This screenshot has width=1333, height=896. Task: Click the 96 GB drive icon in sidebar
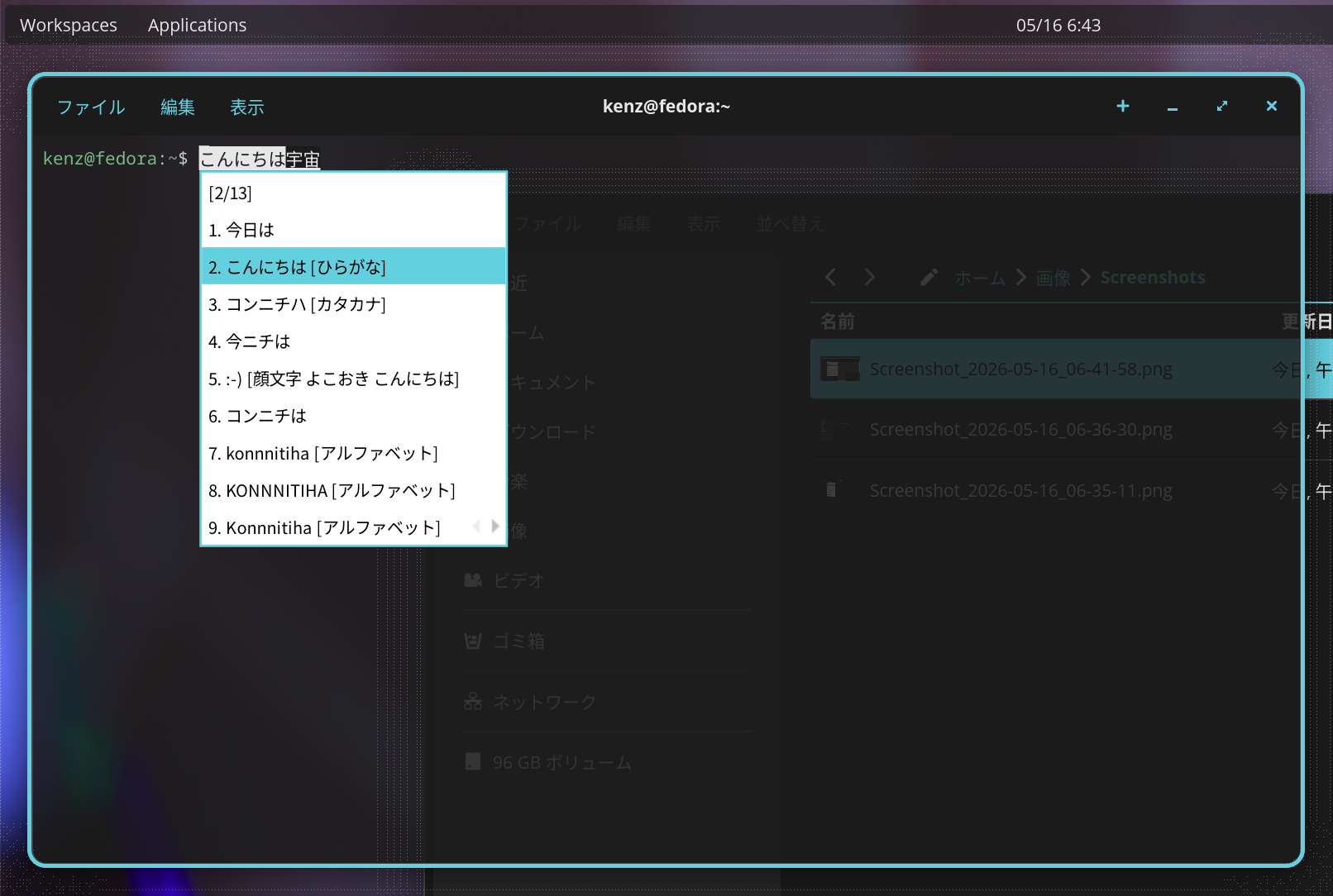pos(473,761)
